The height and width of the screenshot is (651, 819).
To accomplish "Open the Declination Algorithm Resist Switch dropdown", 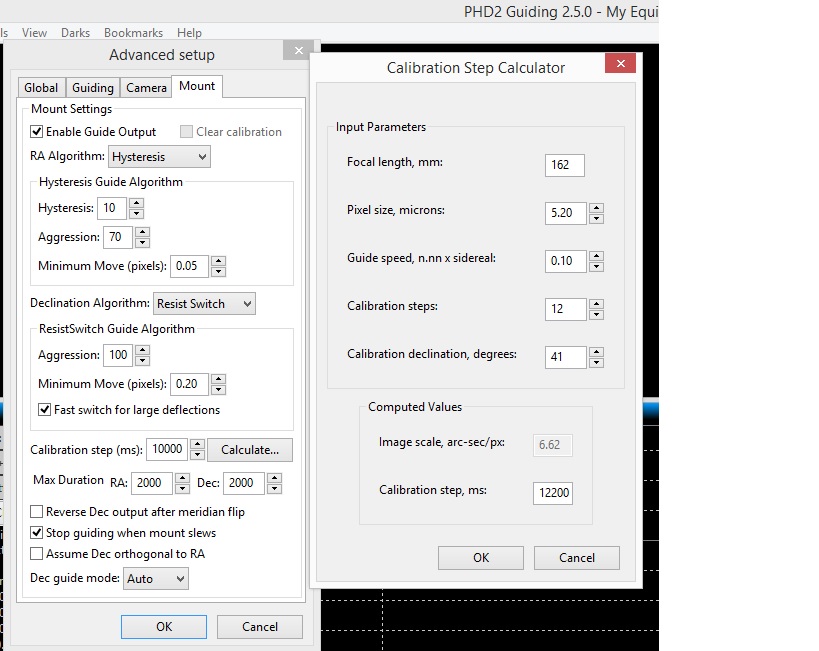I will coord(204,304).
